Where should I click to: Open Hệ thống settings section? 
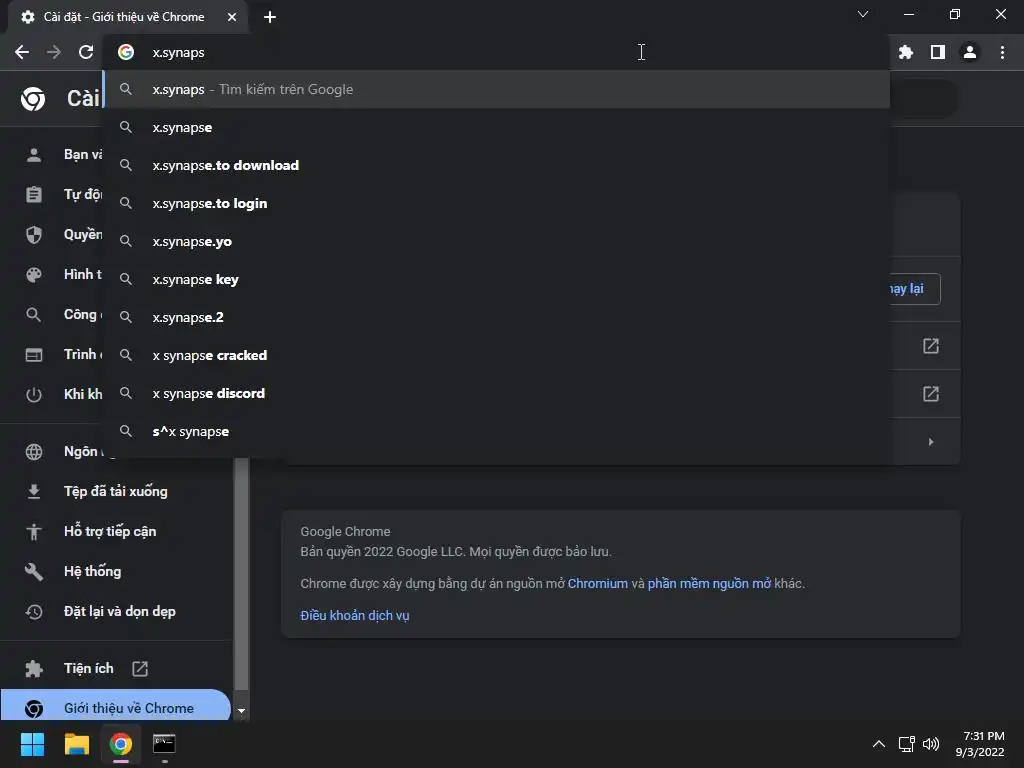116,571
